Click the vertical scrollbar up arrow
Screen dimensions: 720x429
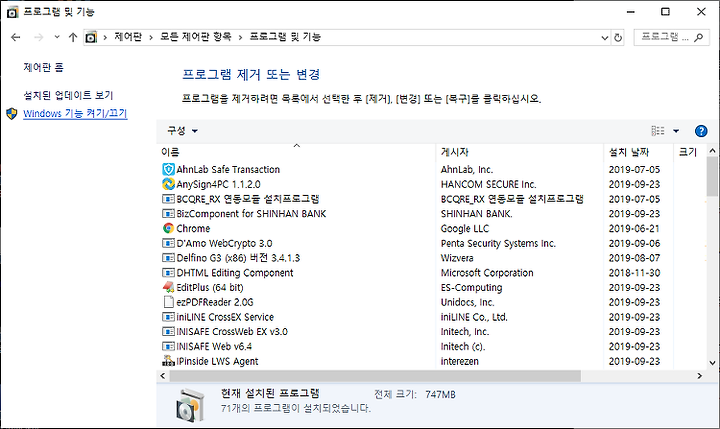click(712, 151)
